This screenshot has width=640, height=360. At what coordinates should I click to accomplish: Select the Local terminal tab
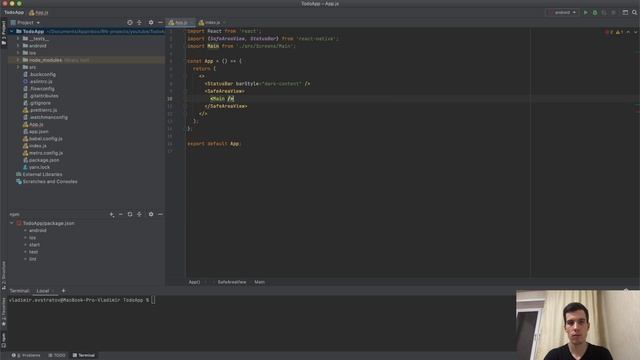[x=43, y=291]
